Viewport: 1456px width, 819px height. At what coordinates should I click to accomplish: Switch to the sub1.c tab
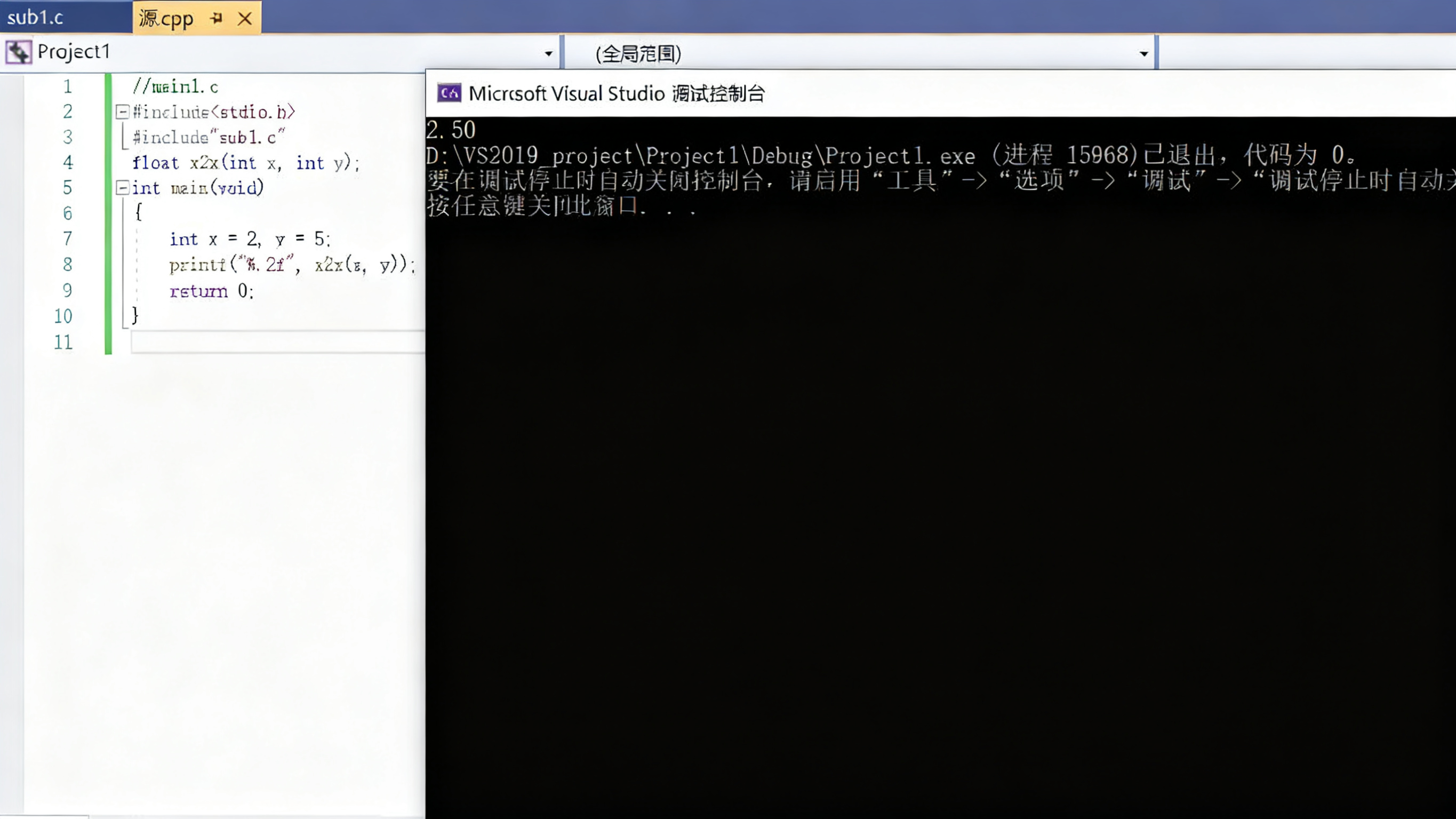[x=35, y=18]
